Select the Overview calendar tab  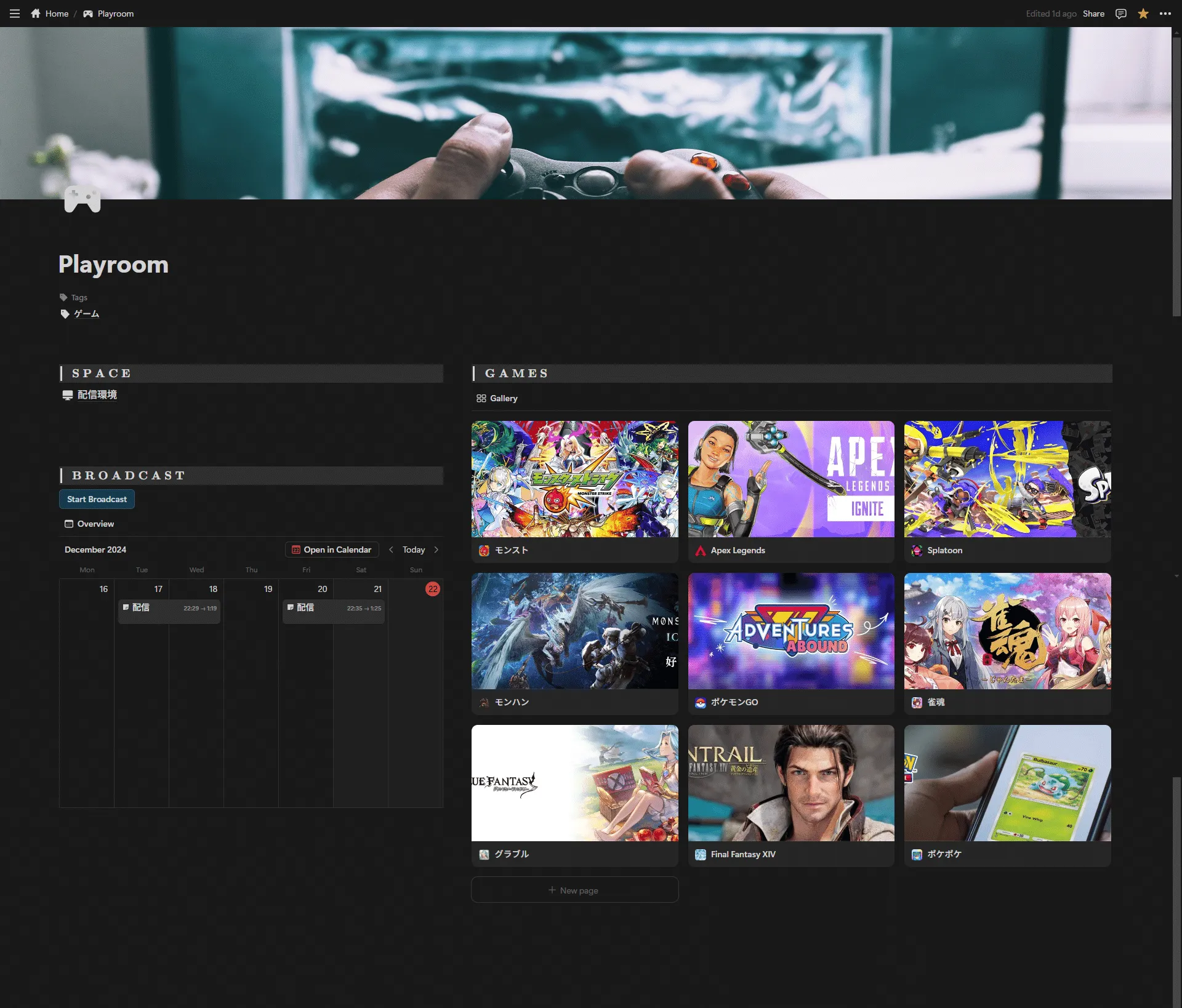click(90, 524)
